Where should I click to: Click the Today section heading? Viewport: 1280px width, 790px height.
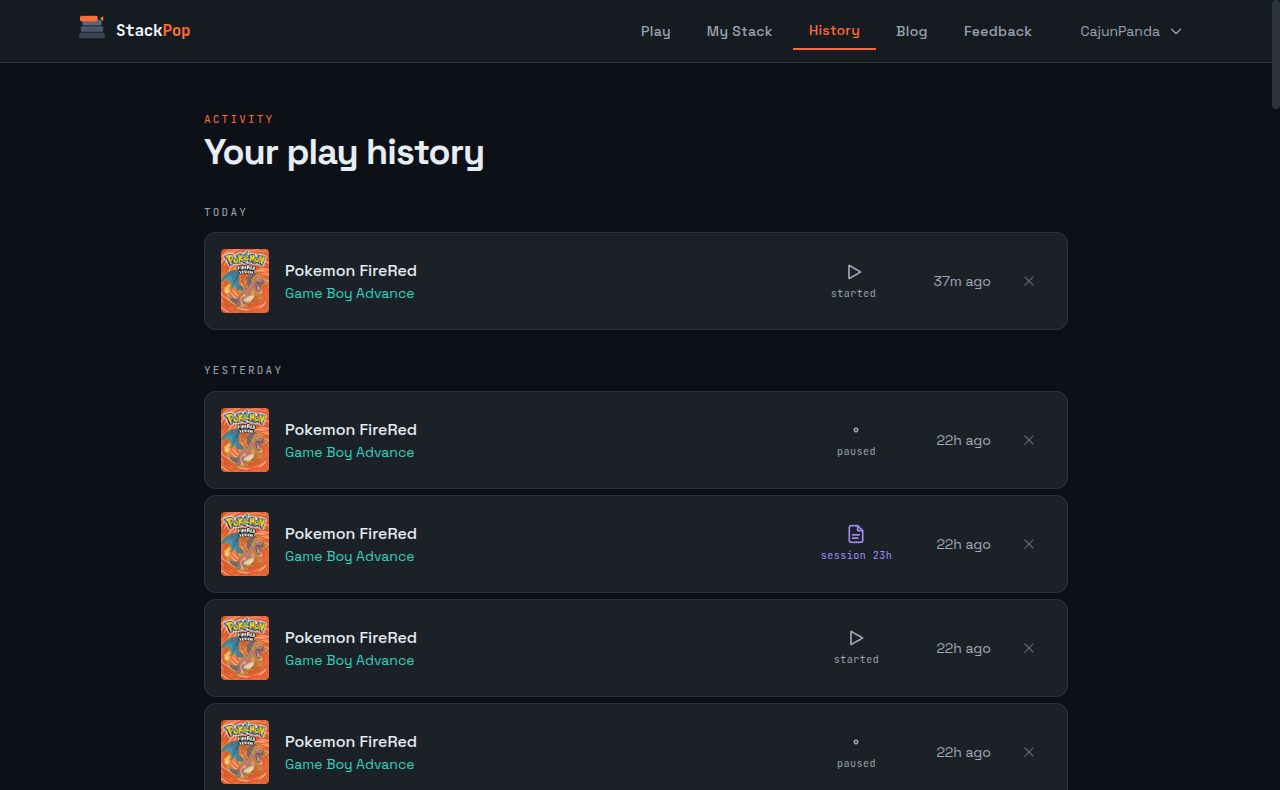point(225,212)
